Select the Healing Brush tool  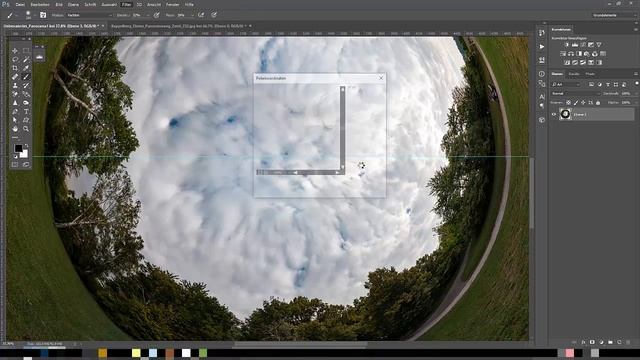[x=15, y=77]
